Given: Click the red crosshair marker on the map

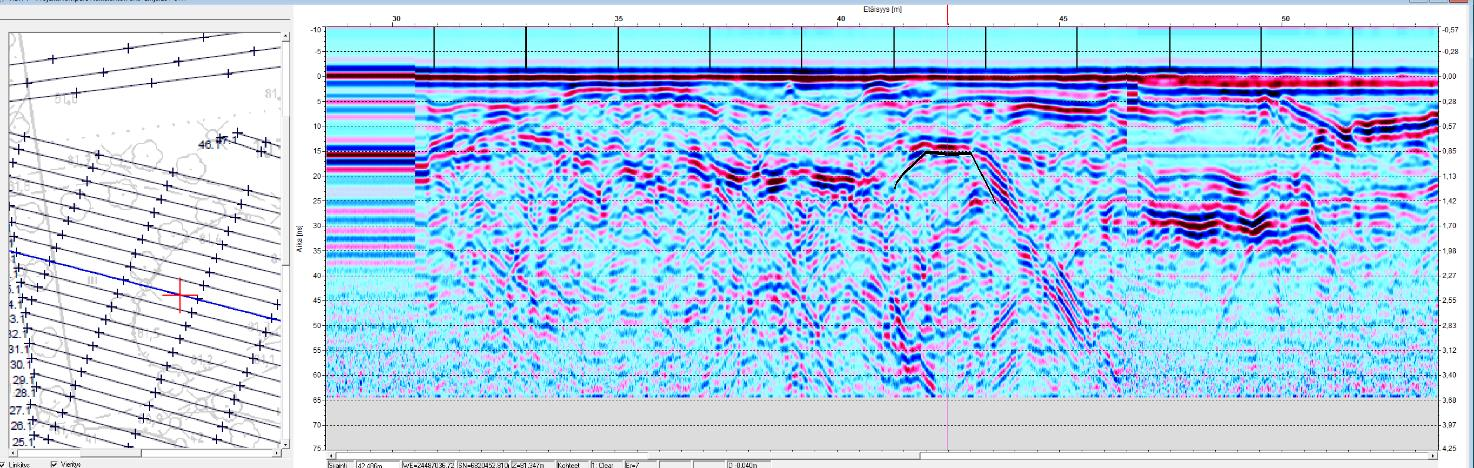Looking at the screenshot, I should click(x=180, y=294).
